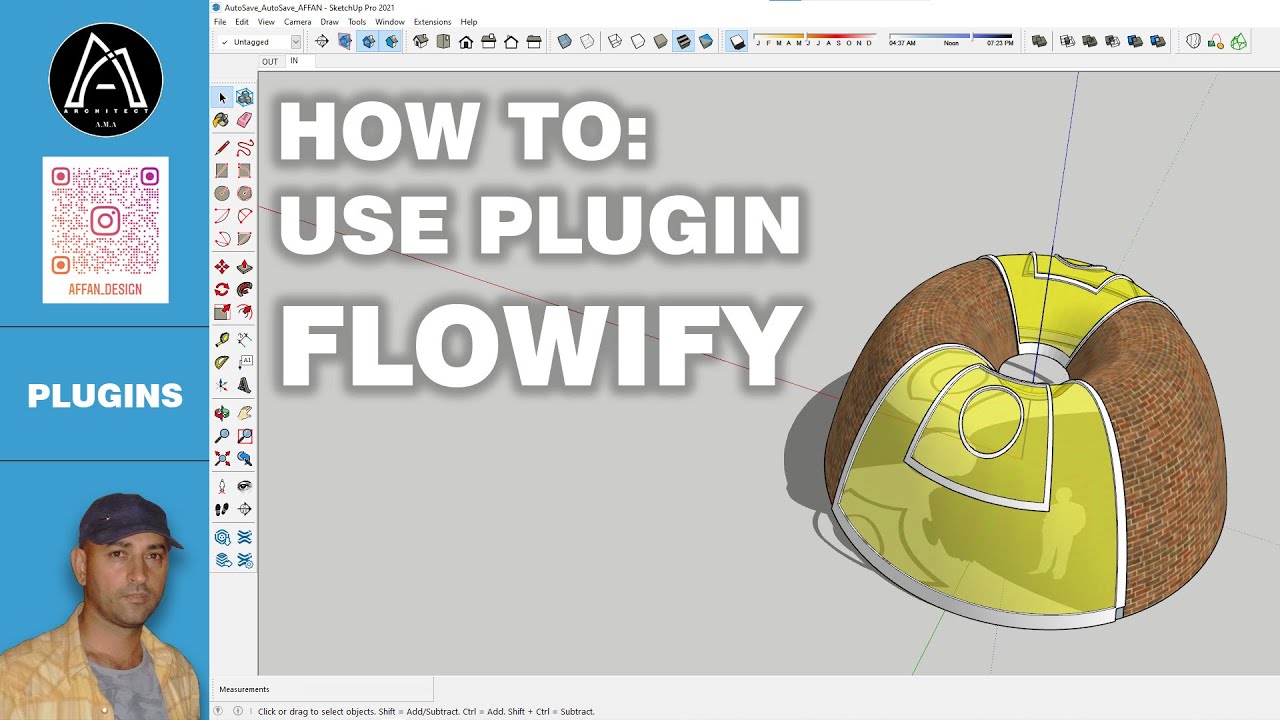Pick the Paint Bucket tool

pyautogui.click(x=222, y=120)
